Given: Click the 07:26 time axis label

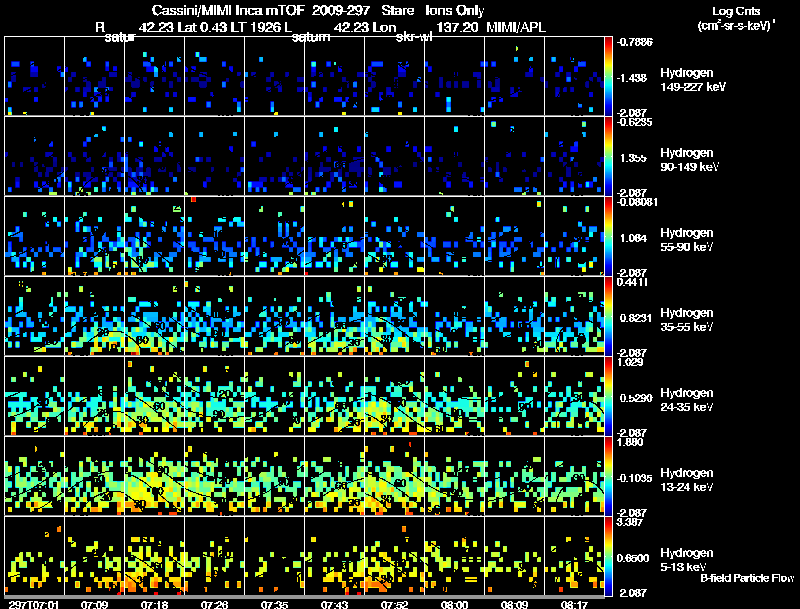Looking at the screenshot, I should 214,604.
